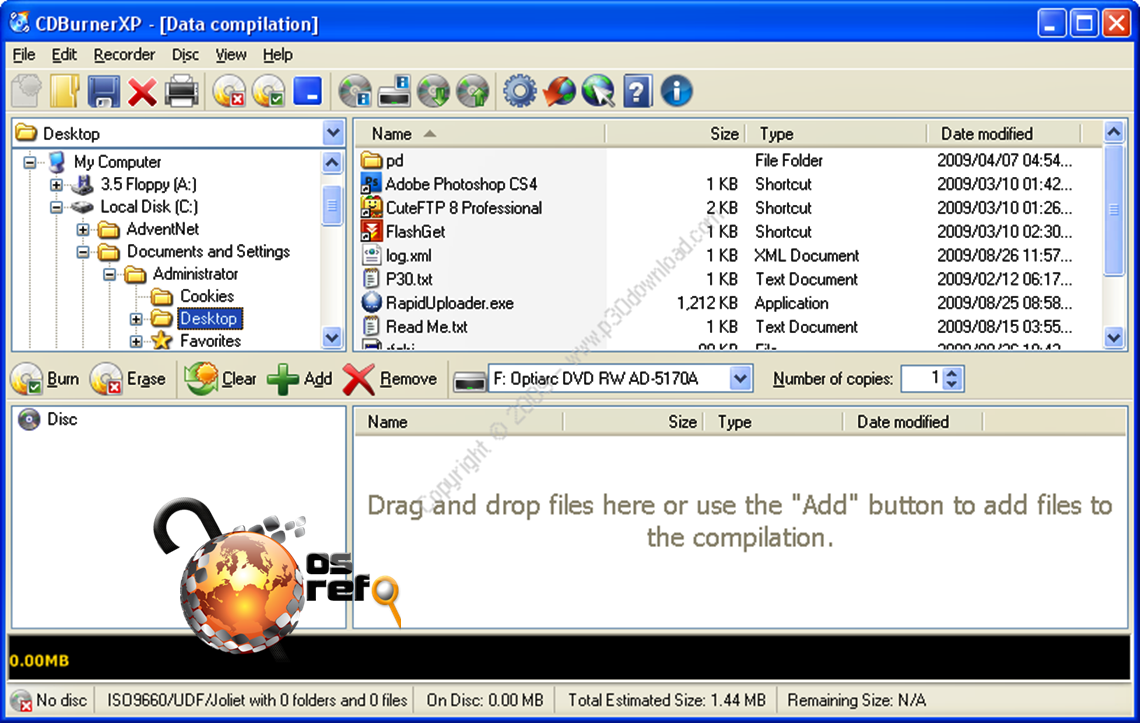Open help with the question mark icon
This screenshot has height=723, width=1140.
637,92
